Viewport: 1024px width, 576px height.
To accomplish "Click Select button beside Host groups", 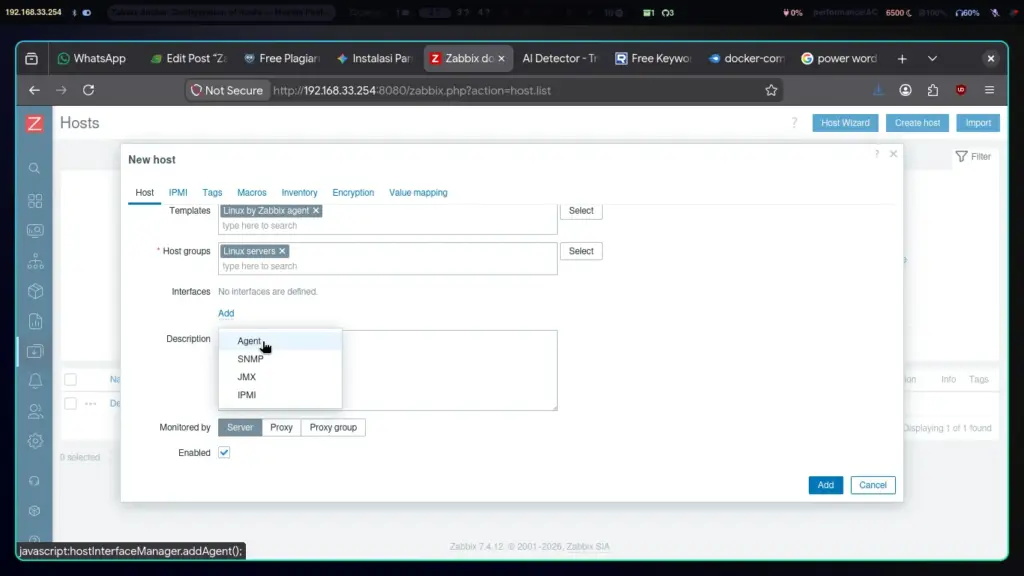I will tap(581, 251).
